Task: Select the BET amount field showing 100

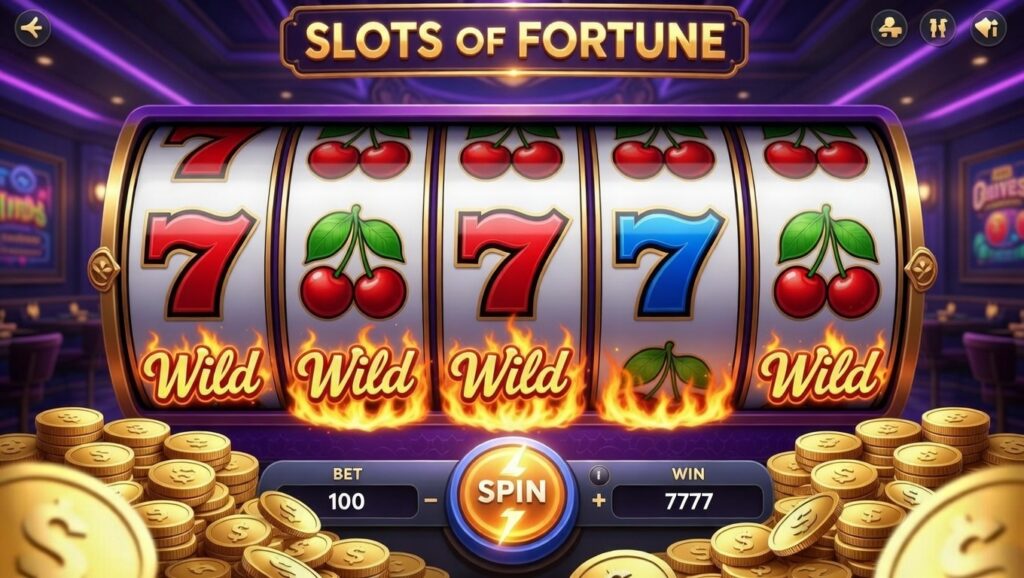Action: (346, 502)
